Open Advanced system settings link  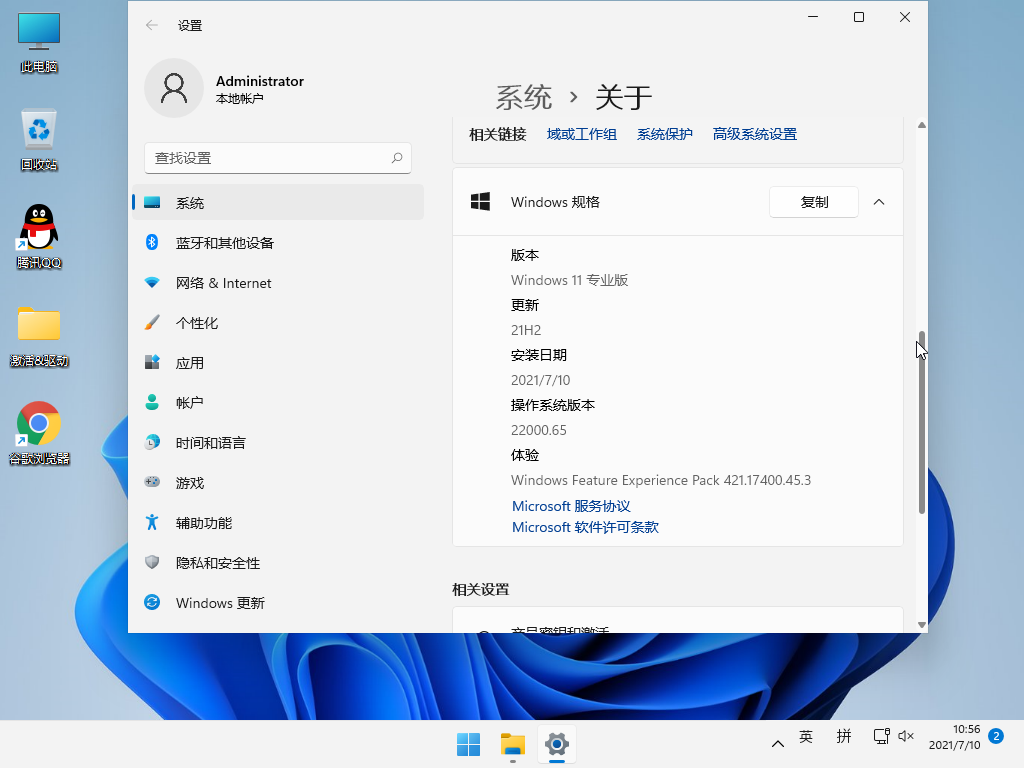coord(754,134)
